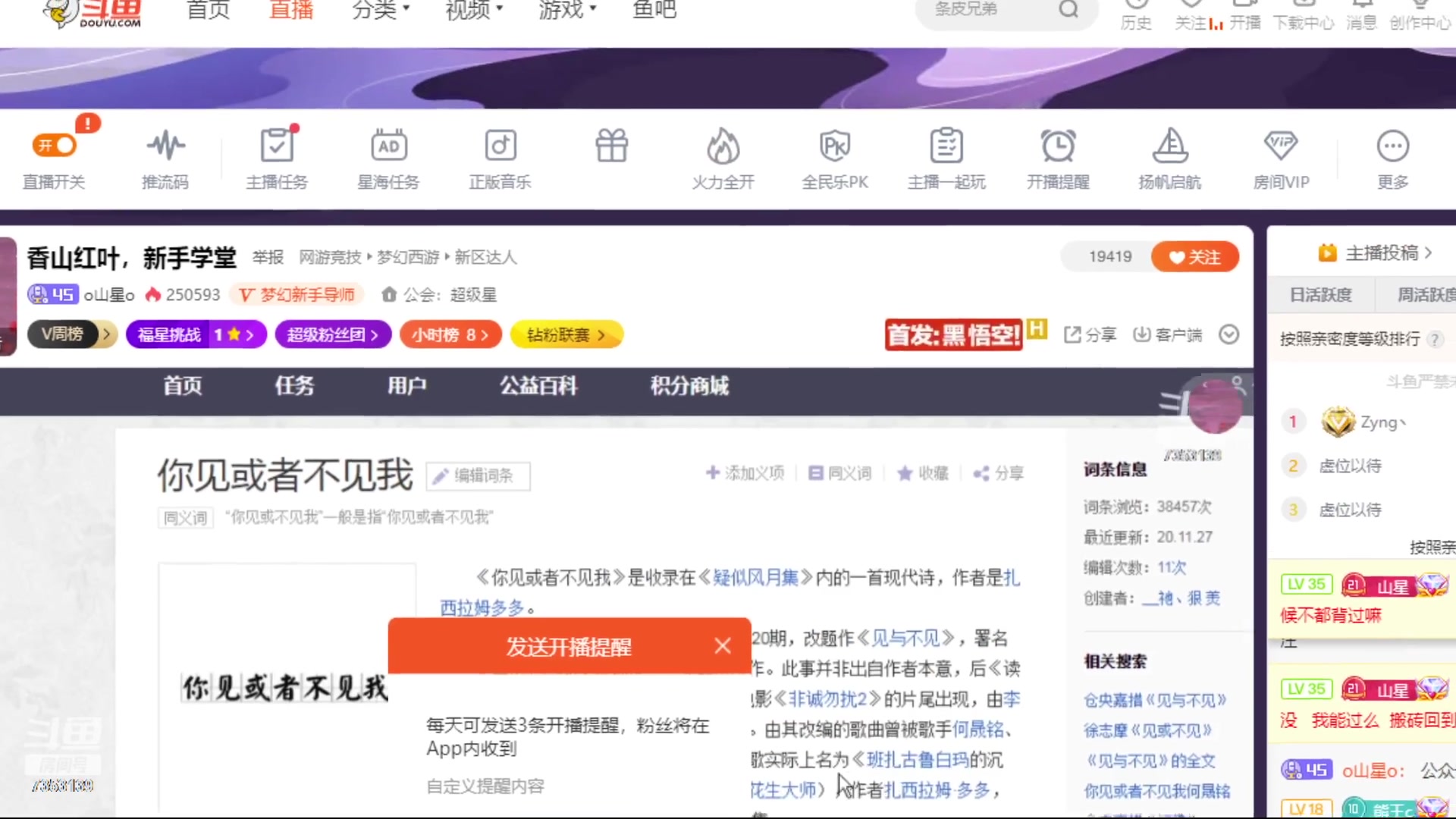Click 客户端 client download icon

(1167, 334)
